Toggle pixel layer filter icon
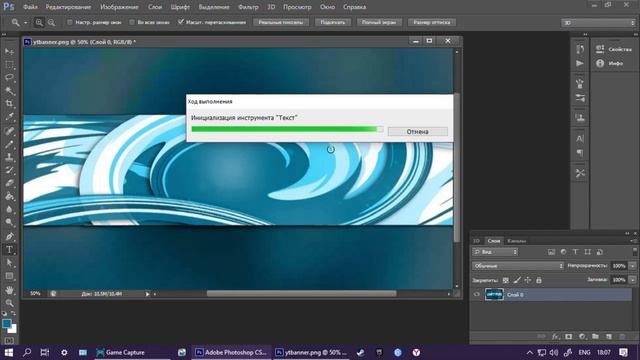Viewport: 640px width, 360px height. [551, 252]
